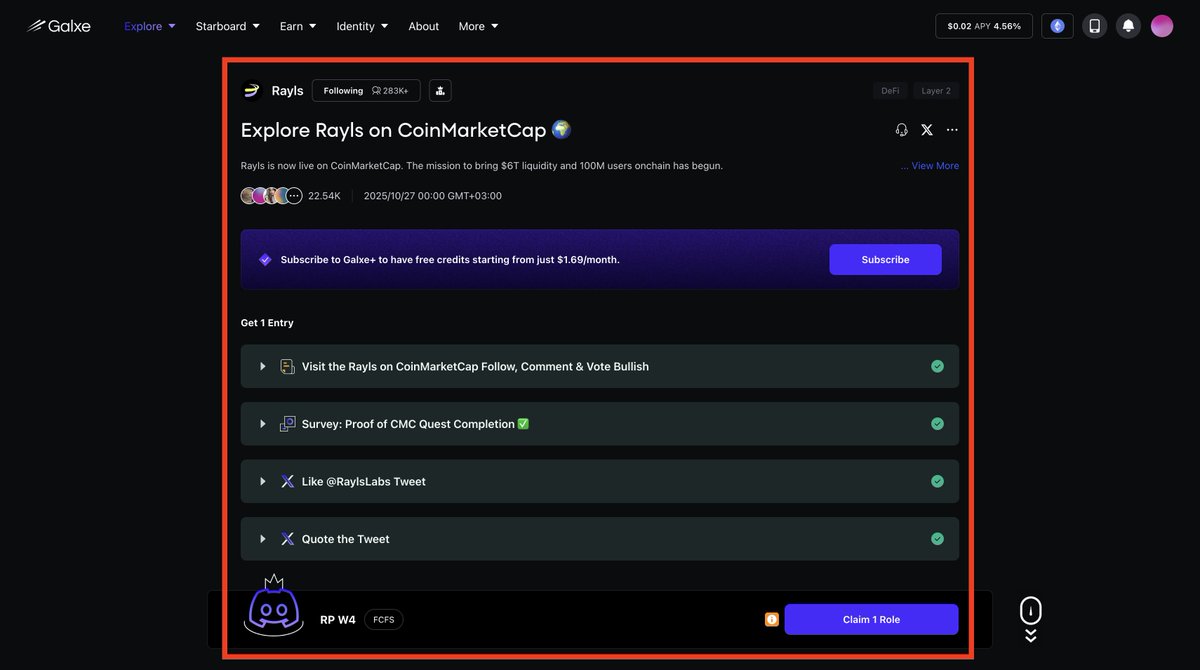Click the headset support icon
Viewport: 1200px width, 670px height.
tap(902, 130)
